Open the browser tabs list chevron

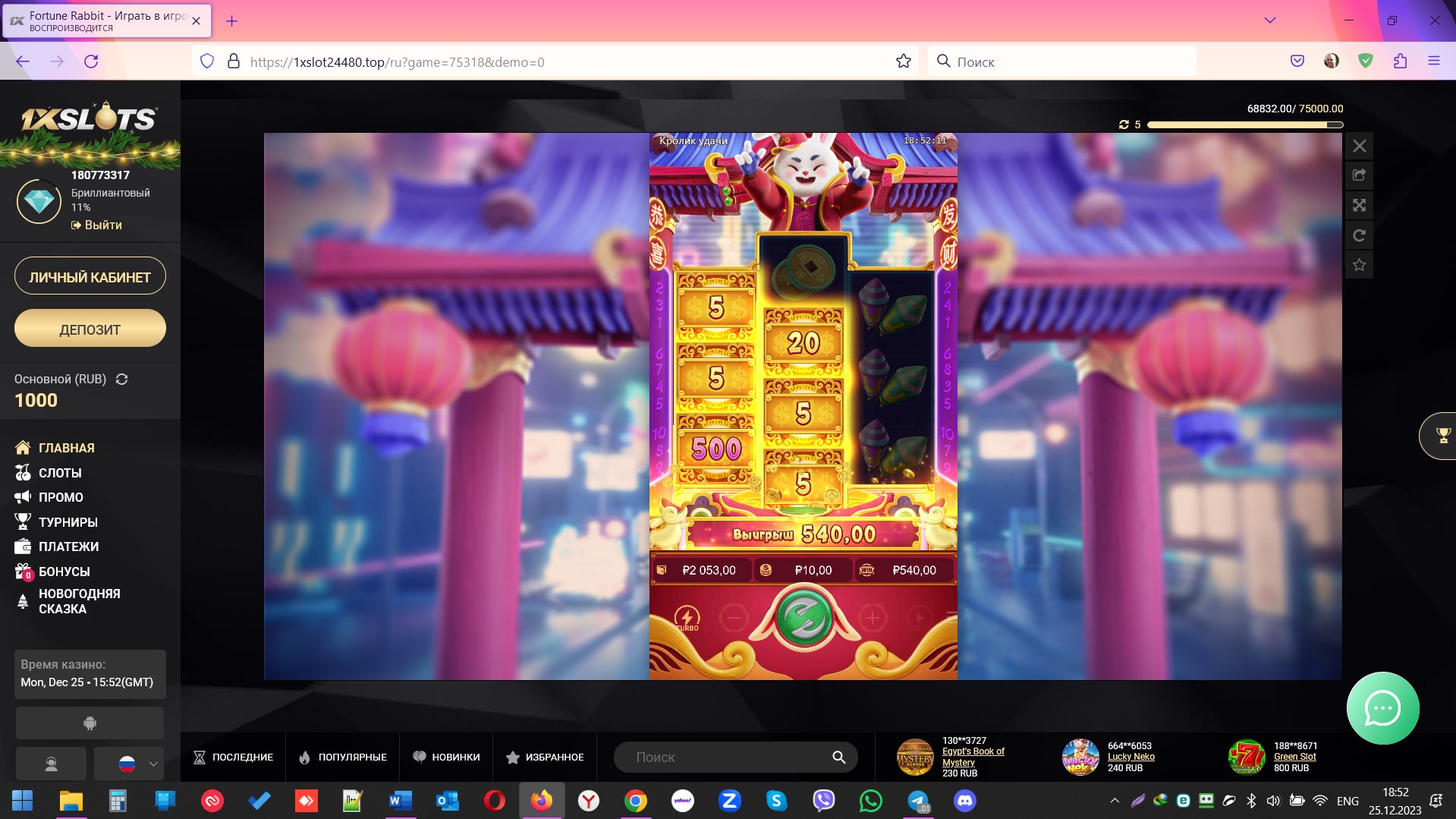pyautogui.click(x=1269, y=20)
